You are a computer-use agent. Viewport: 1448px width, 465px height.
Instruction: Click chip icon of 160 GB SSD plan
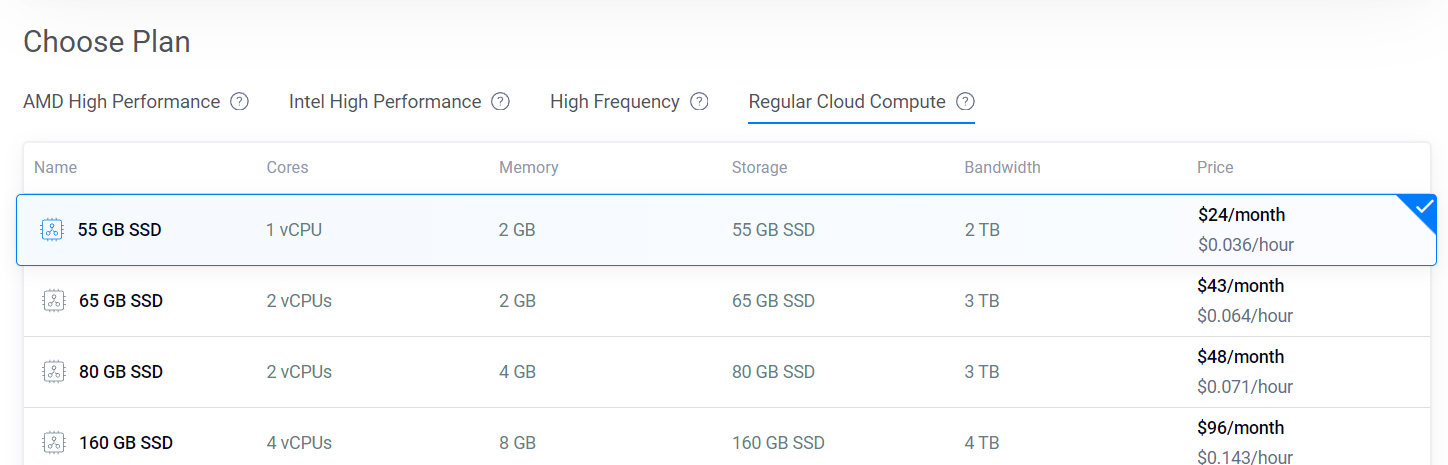coord(53,443)
